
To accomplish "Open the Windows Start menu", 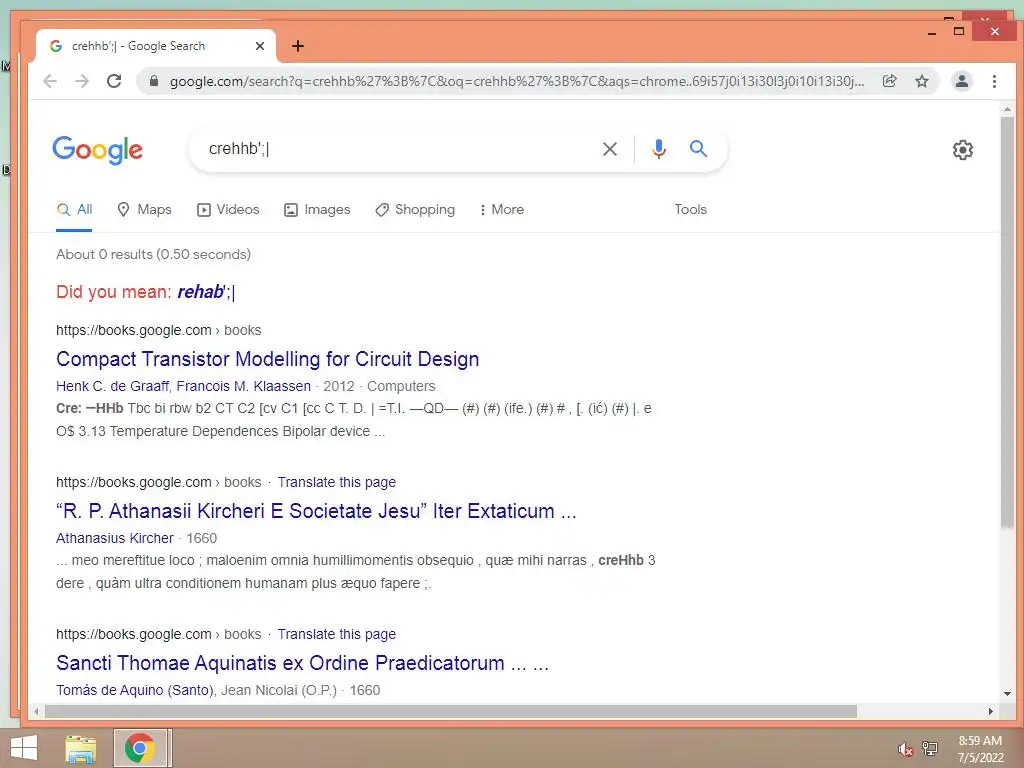I will (x=24, y=748).
